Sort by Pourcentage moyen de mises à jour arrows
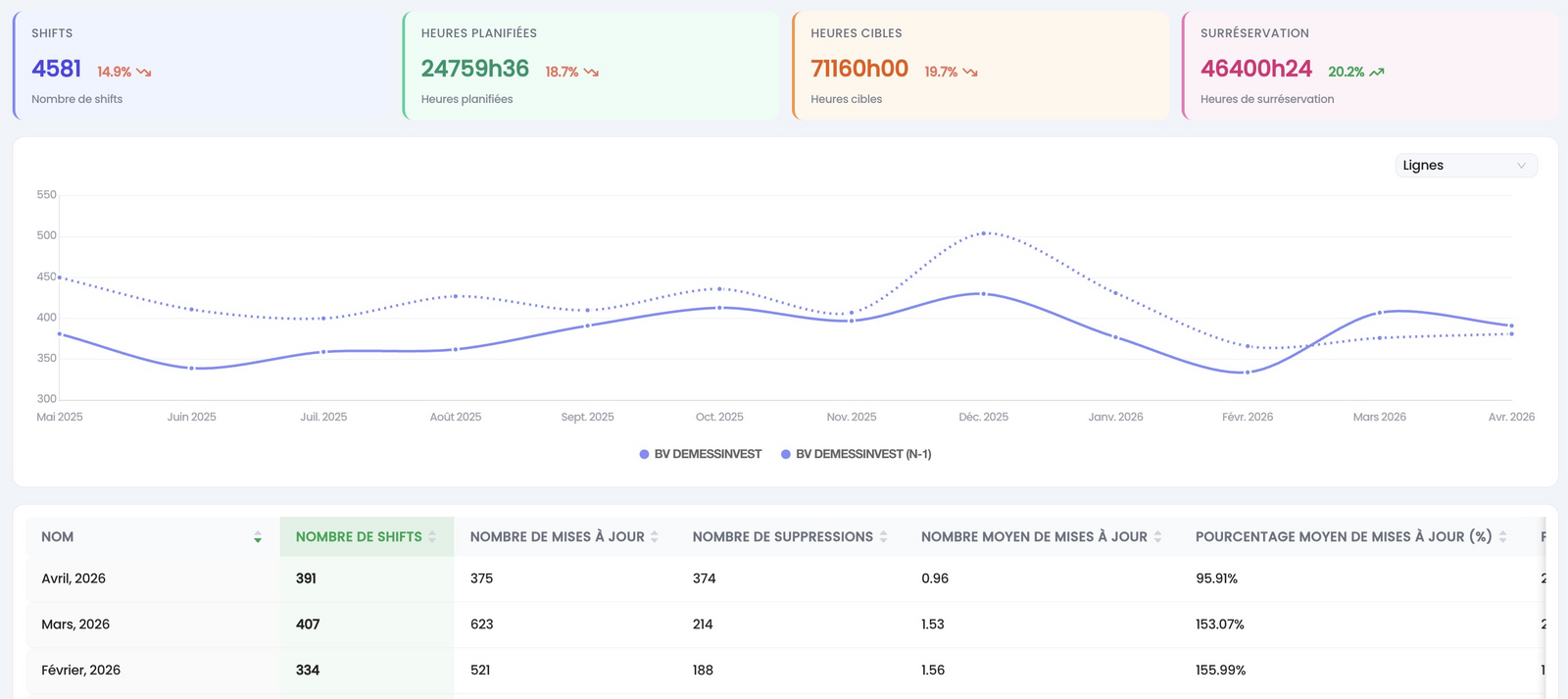This screenshot has height=699, width=1568. click(x=1502, y=537)
